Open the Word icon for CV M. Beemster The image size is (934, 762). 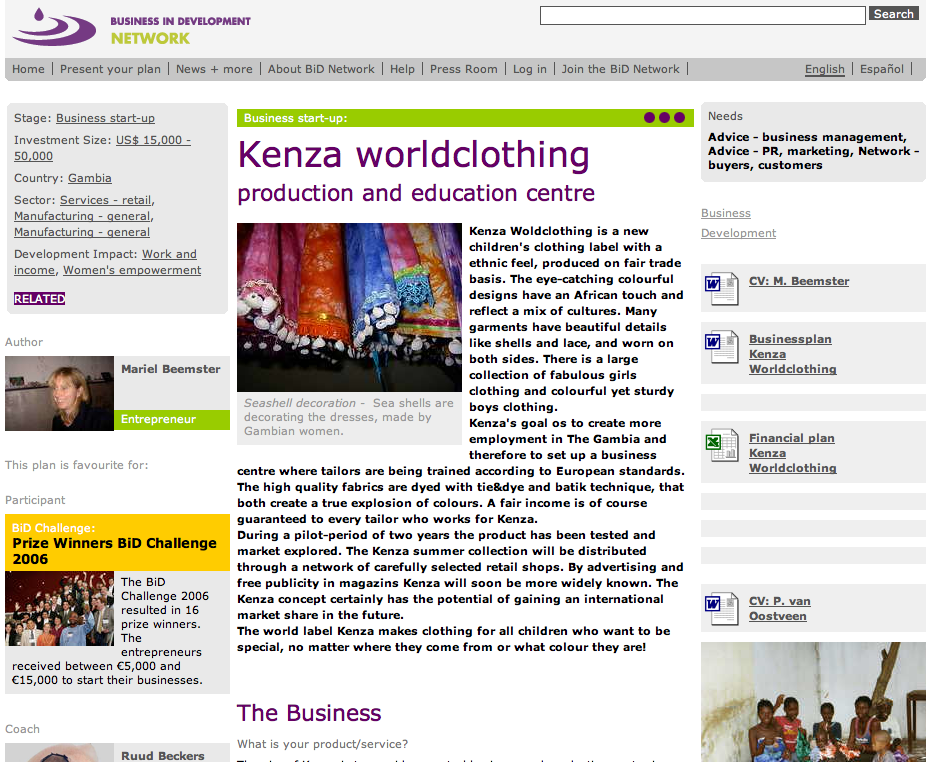[x=721, y=288]
